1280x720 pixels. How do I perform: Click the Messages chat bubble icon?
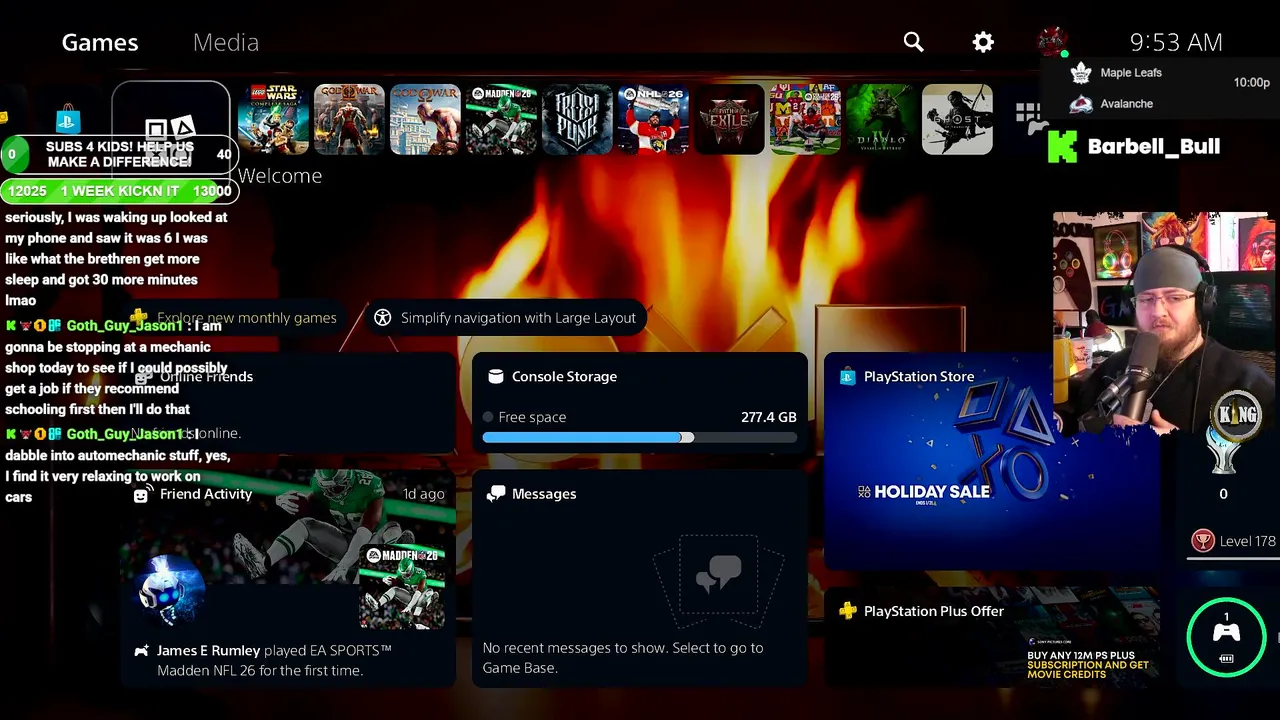[x=495, y=494]
